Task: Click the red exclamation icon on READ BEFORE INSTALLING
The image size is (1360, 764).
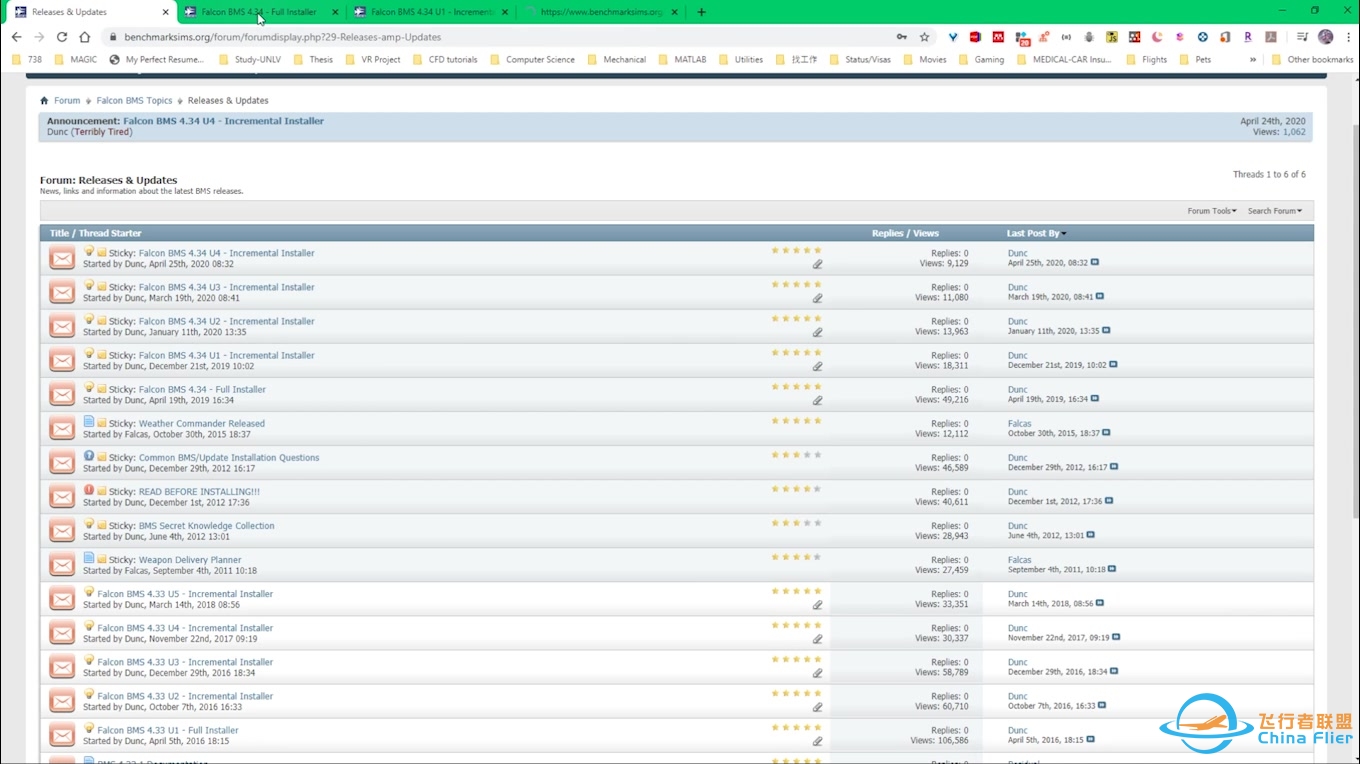Action: [89, 490]
